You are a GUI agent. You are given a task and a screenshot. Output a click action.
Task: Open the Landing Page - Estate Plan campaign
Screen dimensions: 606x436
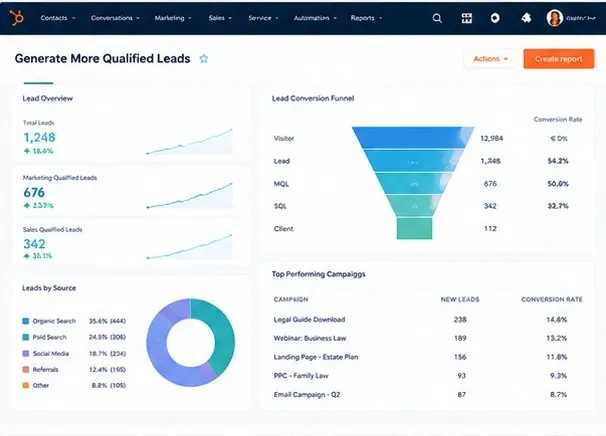(x=316, y=357)
